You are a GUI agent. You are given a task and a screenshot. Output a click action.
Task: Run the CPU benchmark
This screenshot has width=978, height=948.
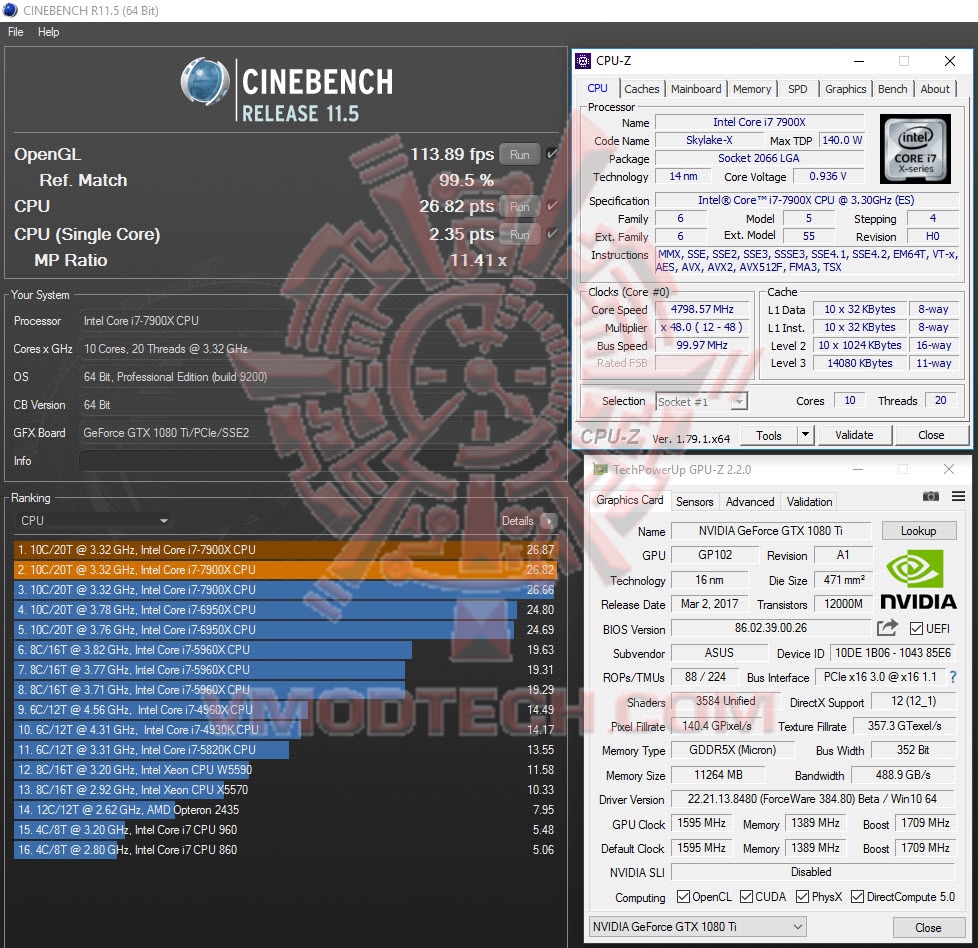tap(520, 206)
